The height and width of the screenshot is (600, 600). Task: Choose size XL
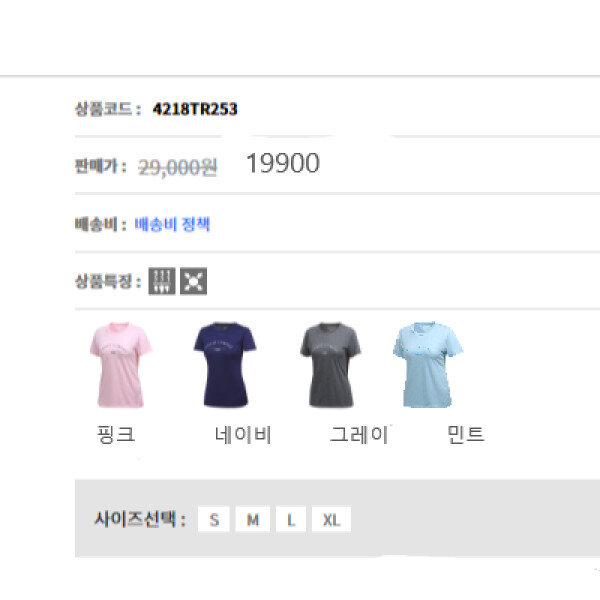[331, 519]
